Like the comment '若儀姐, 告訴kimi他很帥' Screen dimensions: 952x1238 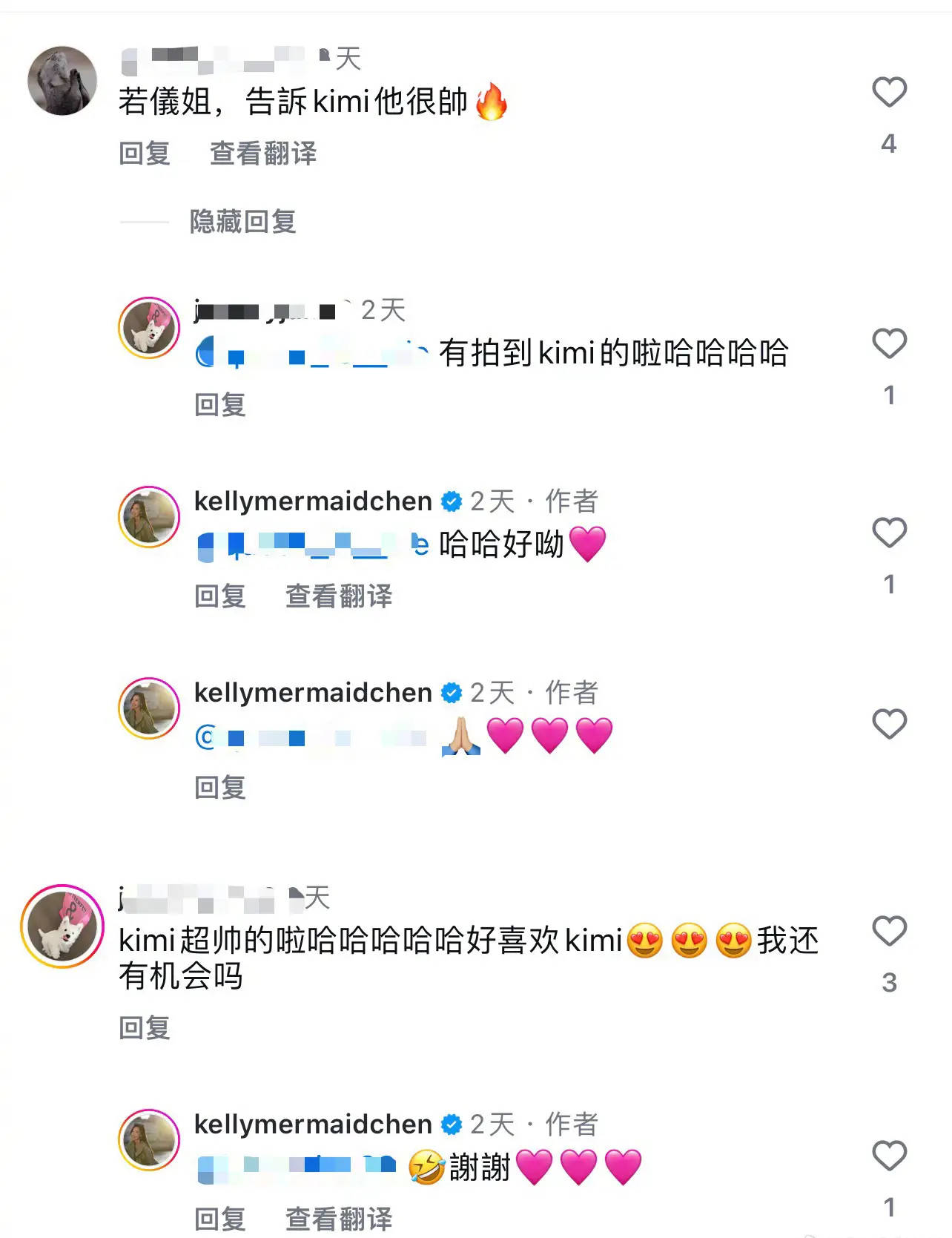point(889,93)
